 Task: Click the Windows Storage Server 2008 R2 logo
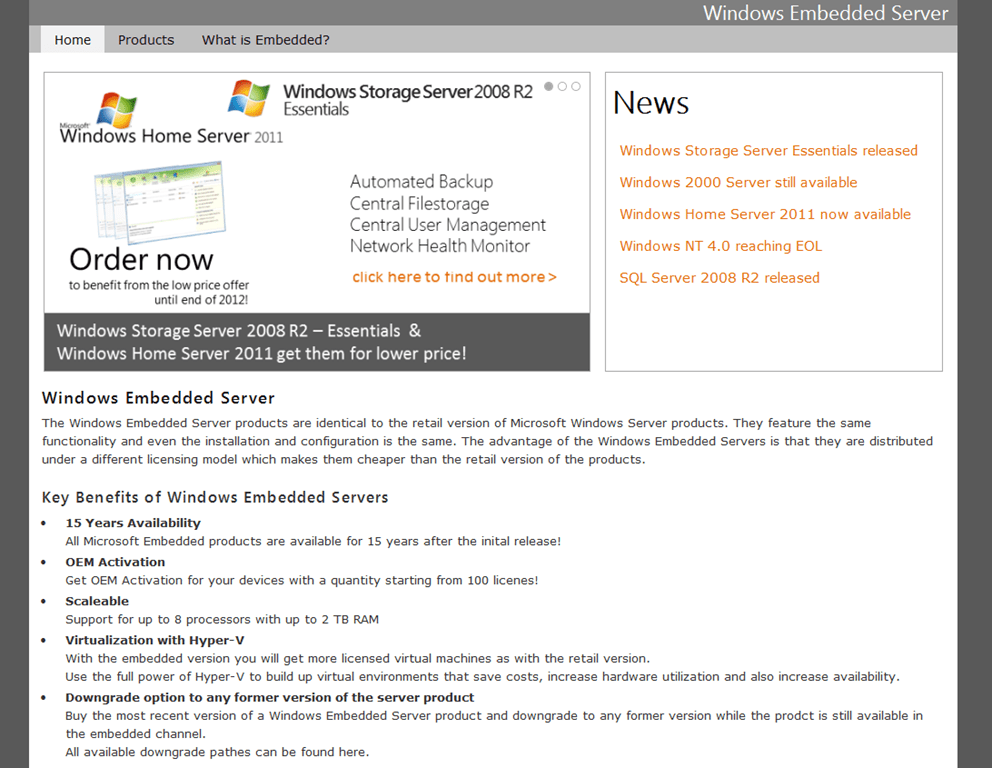pyautogui.click(x=380, y=99)
